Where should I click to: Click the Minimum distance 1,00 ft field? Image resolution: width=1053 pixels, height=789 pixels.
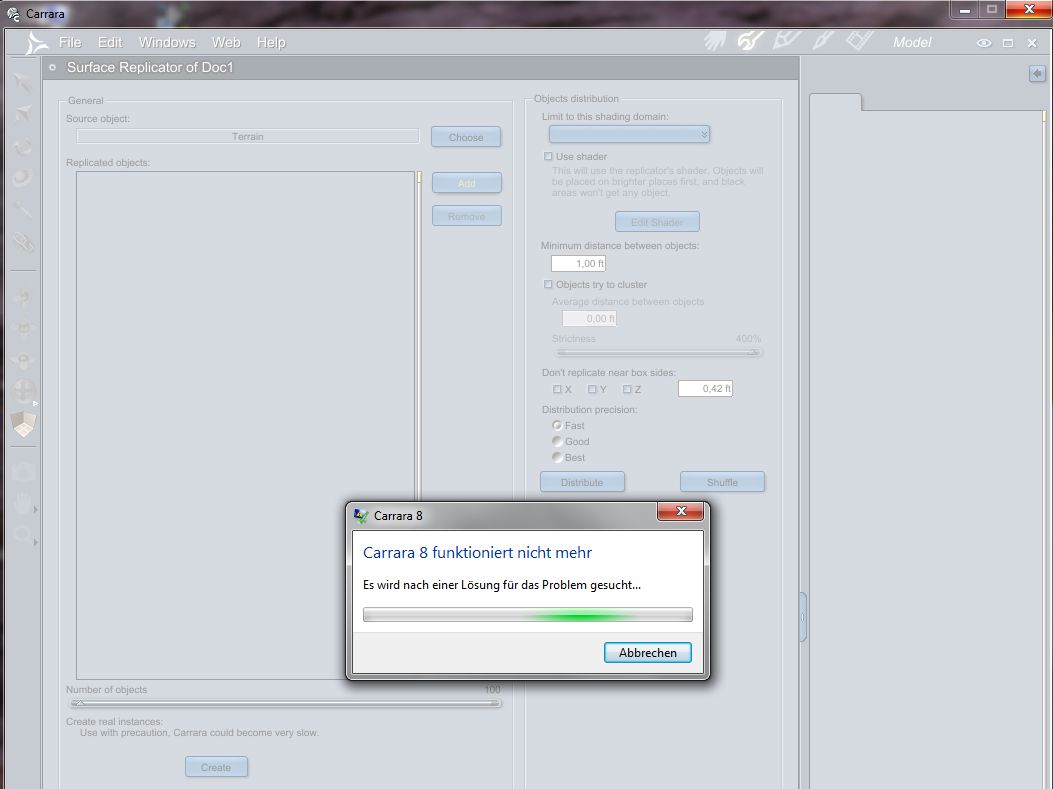tap(578, 263)
